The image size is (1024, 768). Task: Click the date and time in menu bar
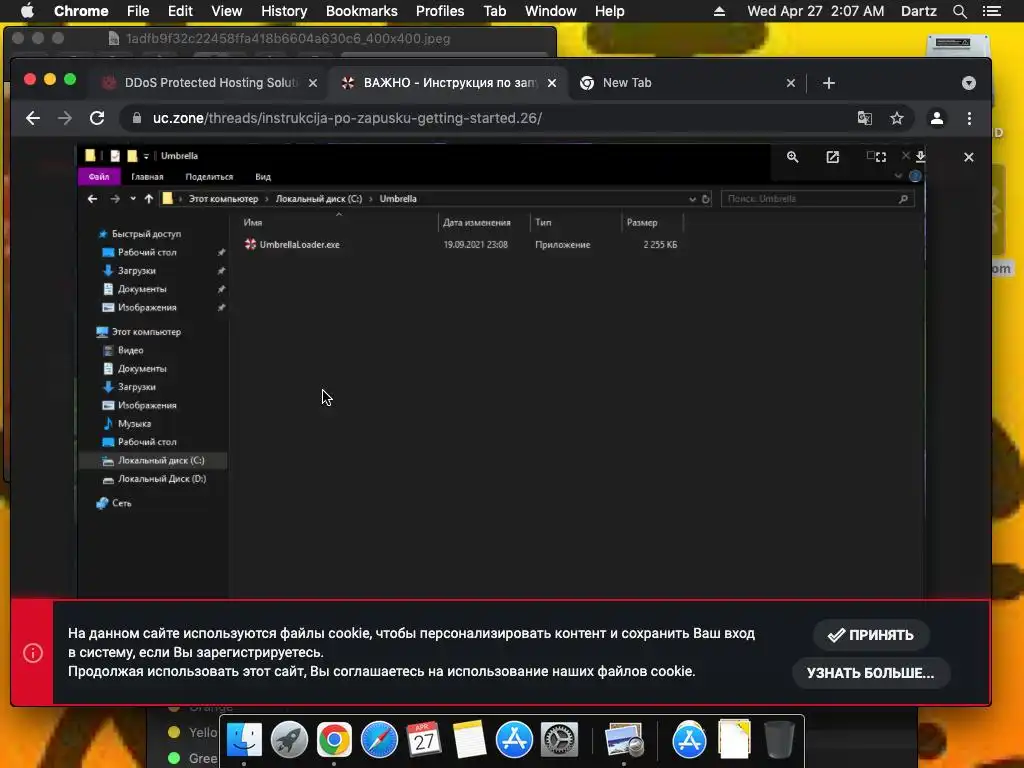tap(816, 11)
